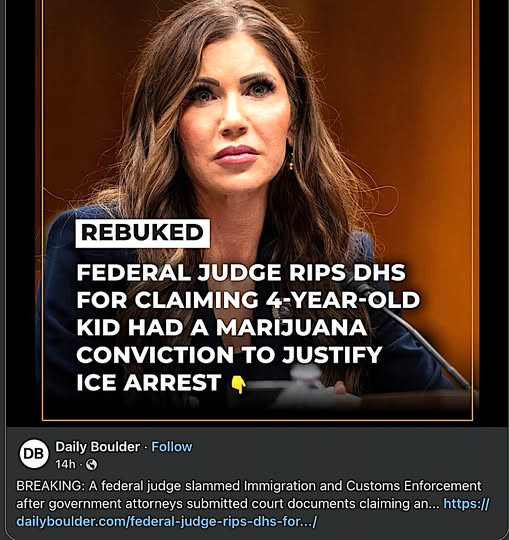Click the globe public visibility icon
Image resolution: width=509 pixels, height=540 pixels.
coord(91,465)
